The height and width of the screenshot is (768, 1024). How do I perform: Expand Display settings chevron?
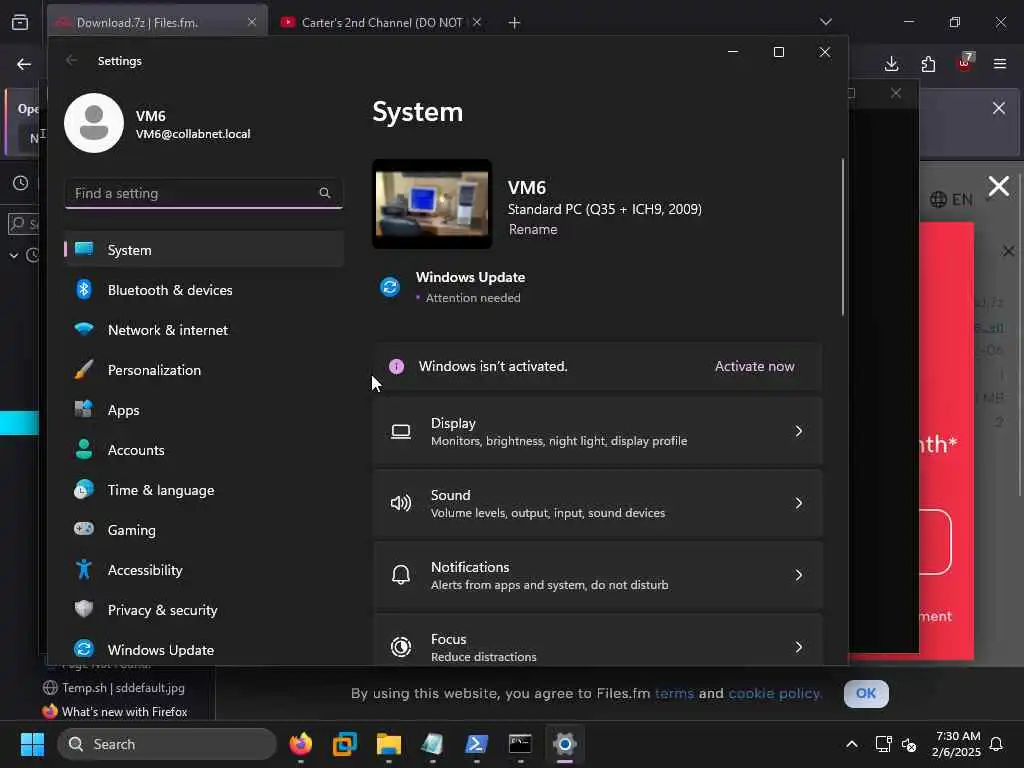click(x=799, y=431)
